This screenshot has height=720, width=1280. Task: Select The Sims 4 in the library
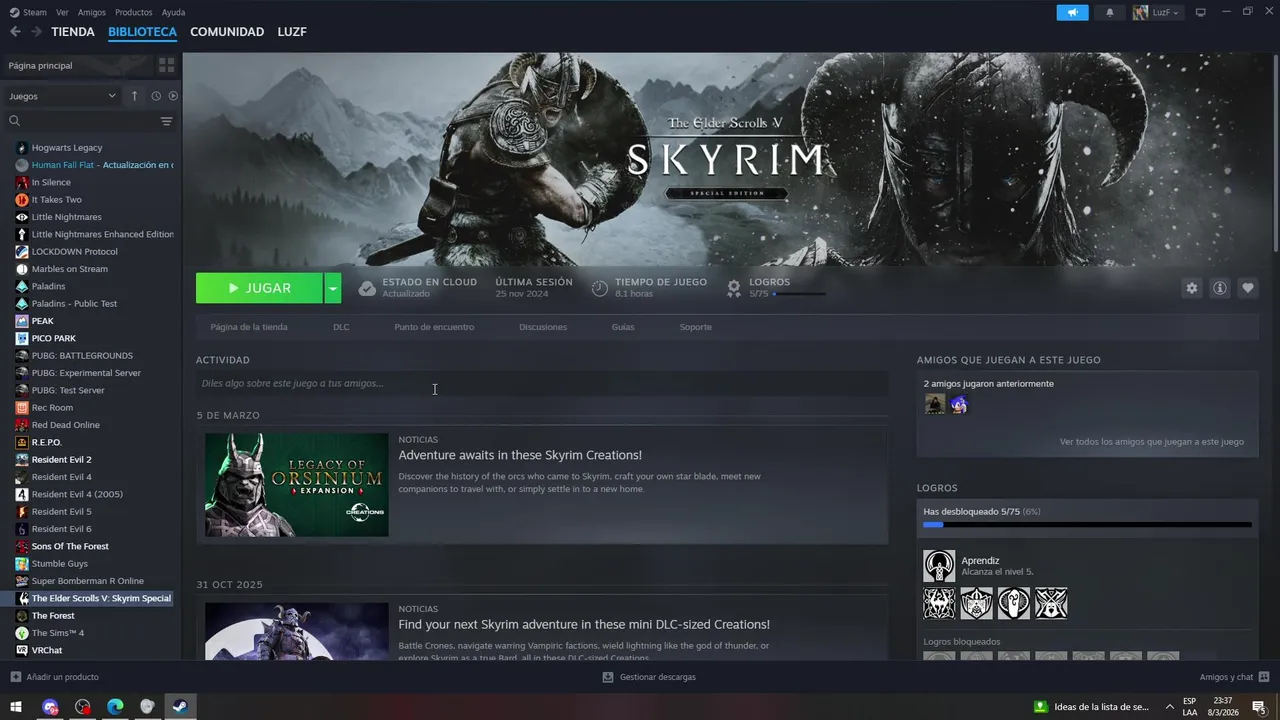click(58, 633)
